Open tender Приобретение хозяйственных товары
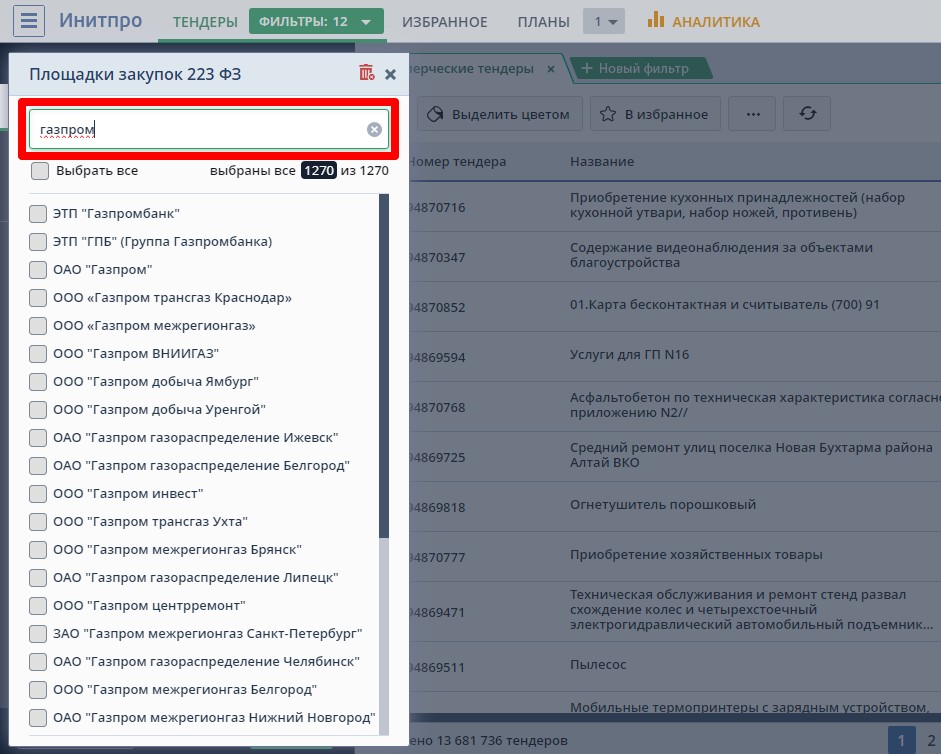Image resolution: width=941 pixels, height=754 pixels. 696,555
